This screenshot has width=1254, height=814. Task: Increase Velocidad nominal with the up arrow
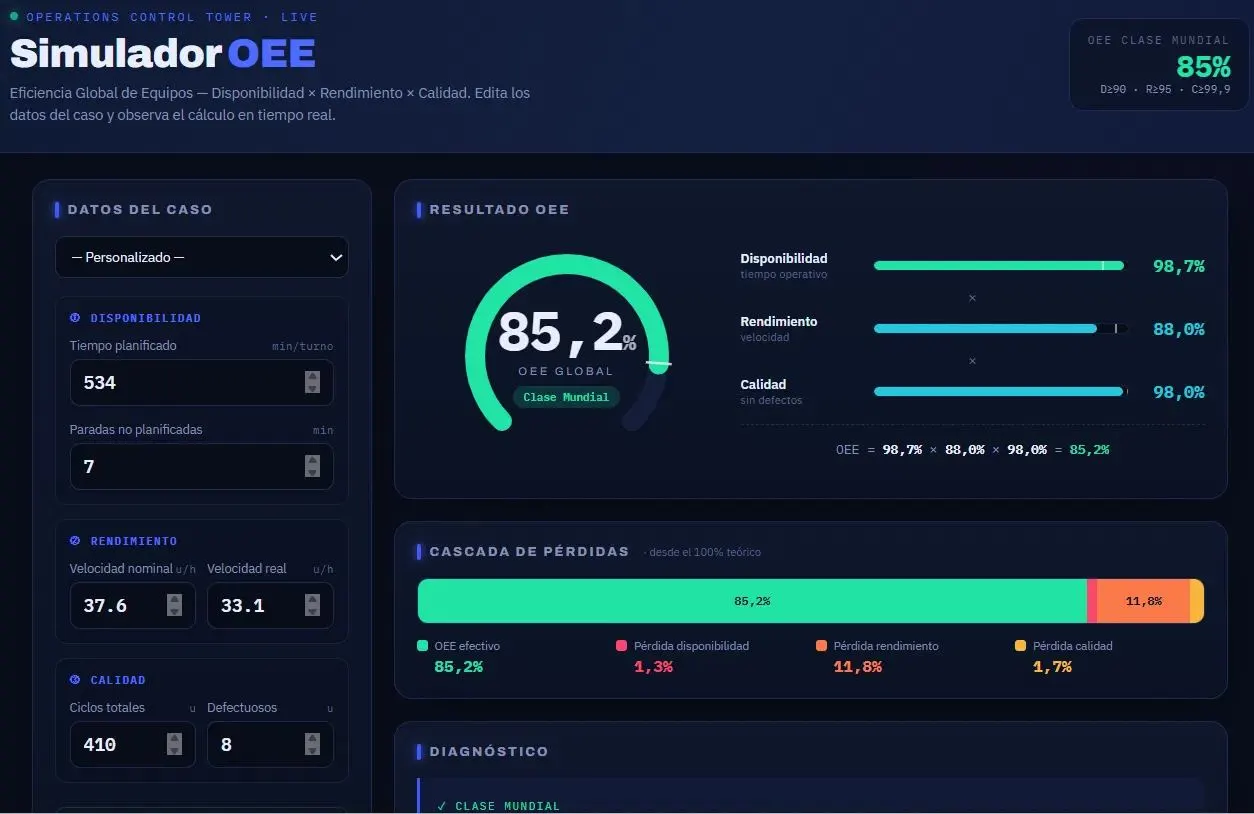tap(174, 600)
